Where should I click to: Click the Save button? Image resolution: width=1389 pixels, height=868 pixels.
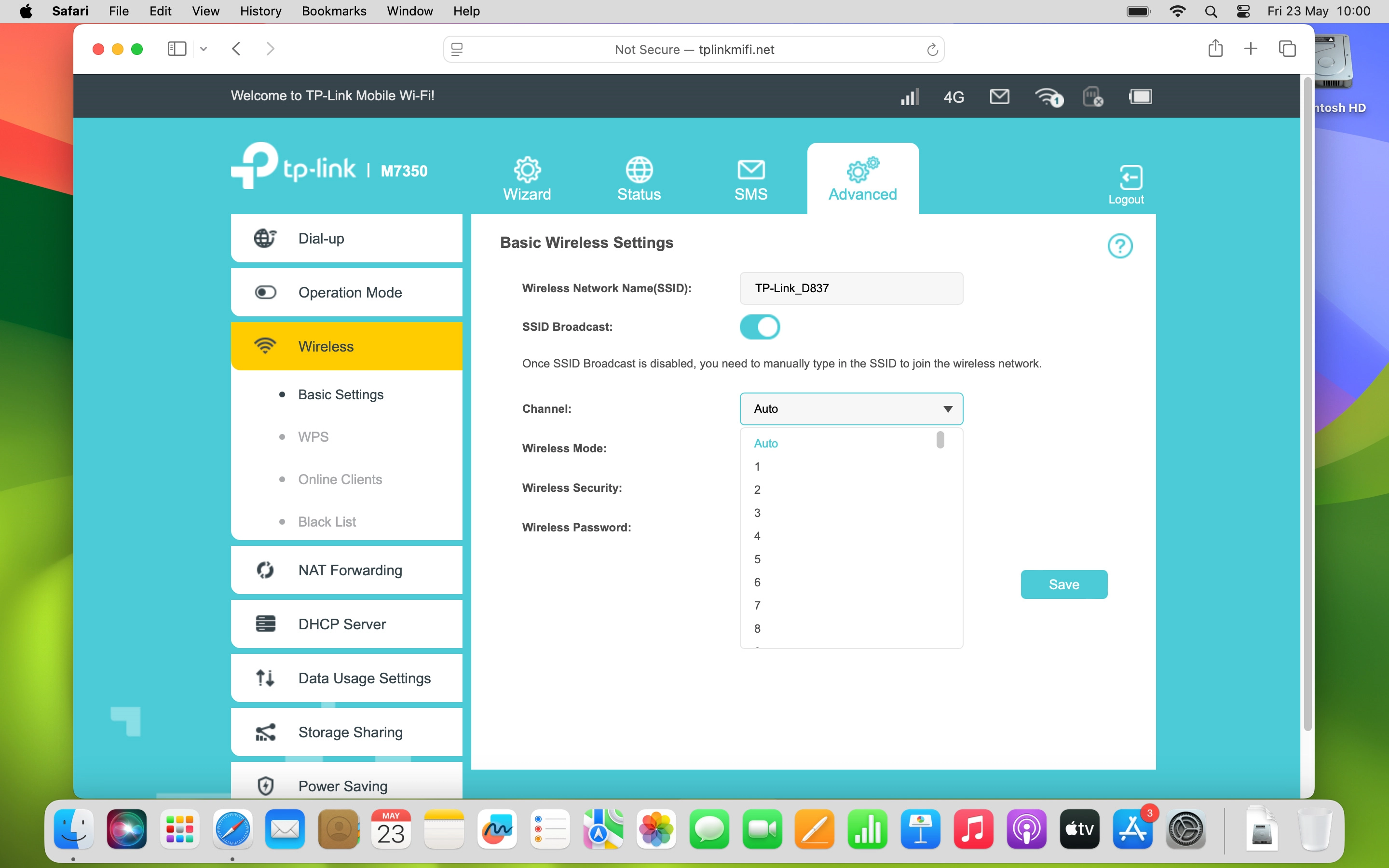pyautogui.click(x=1063, y=584)
